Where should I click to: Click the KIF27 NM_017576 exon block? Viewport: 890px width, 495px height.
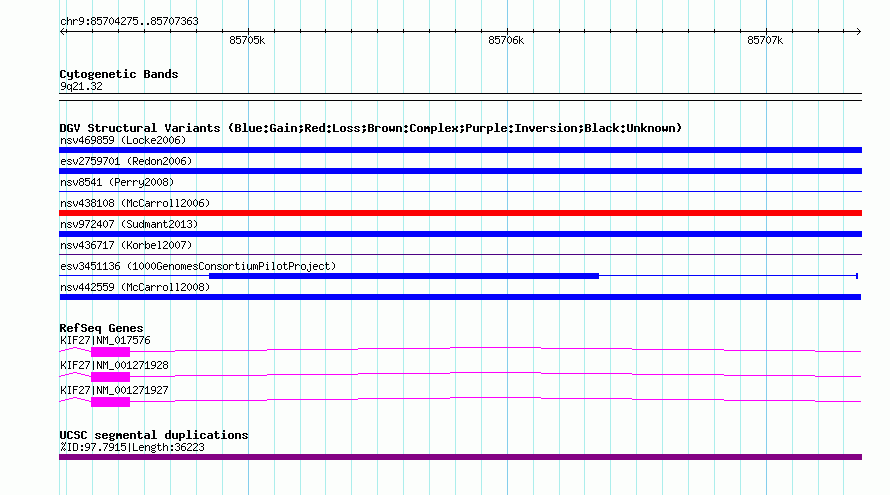coord(111,352)
